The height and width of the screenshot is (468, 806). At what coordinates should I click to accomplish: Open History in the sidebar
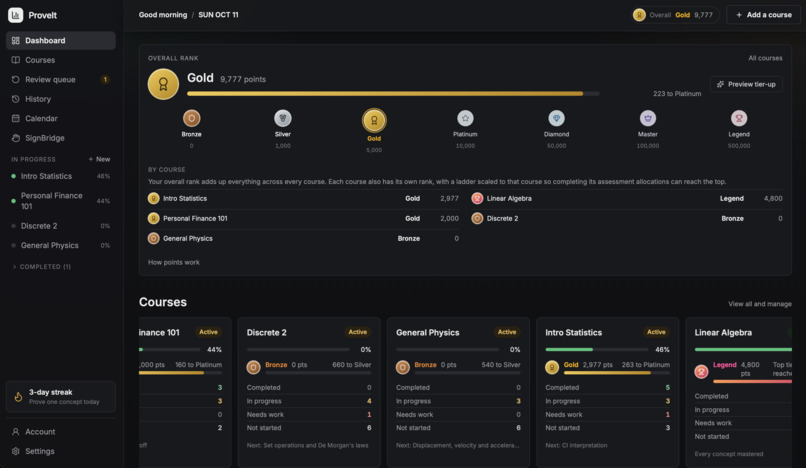tap(61, 99)
